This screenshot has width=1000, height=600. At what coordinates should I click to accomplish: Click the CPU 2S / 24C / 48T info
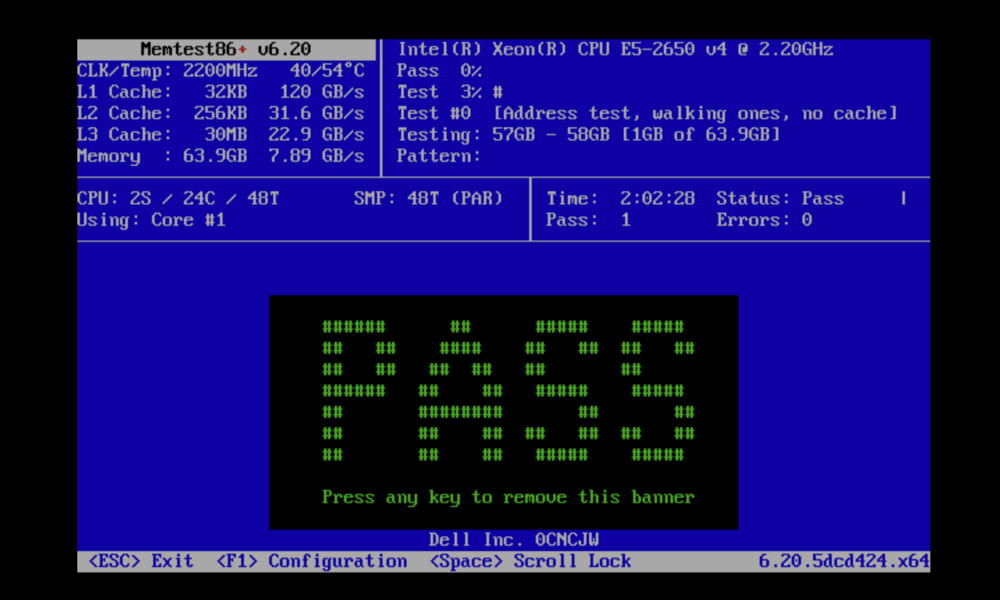click(x=178, y=198)
